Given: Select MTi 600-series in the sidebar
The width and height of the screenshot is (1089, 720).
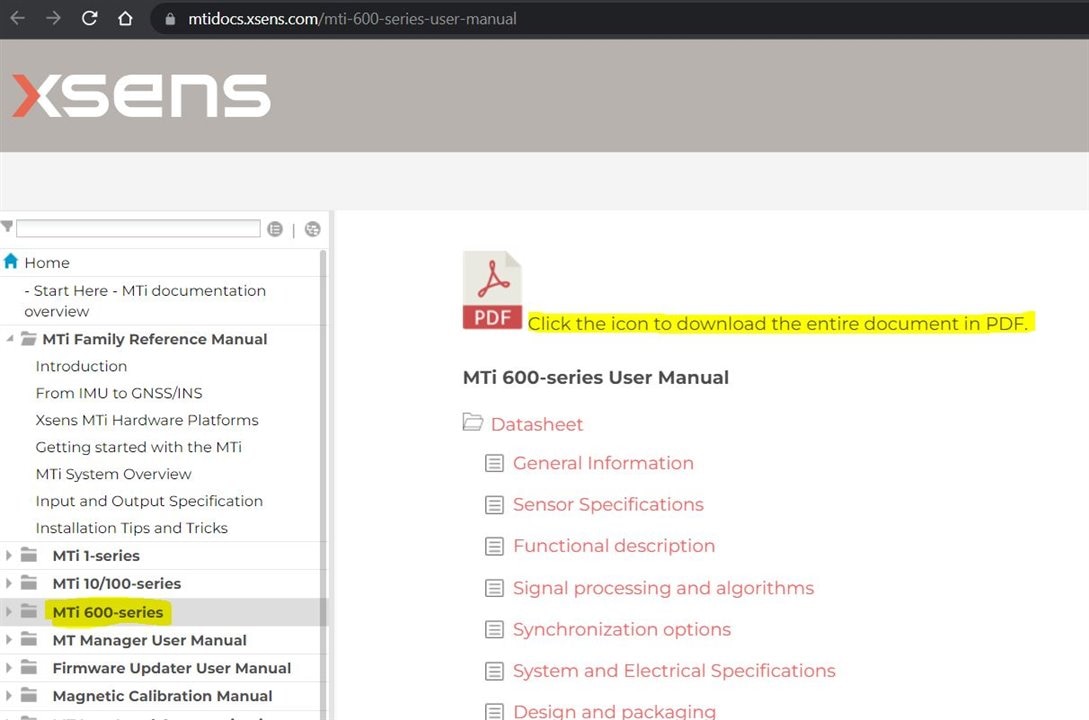Looking at the screenshot, I should (x=108, y=612).
